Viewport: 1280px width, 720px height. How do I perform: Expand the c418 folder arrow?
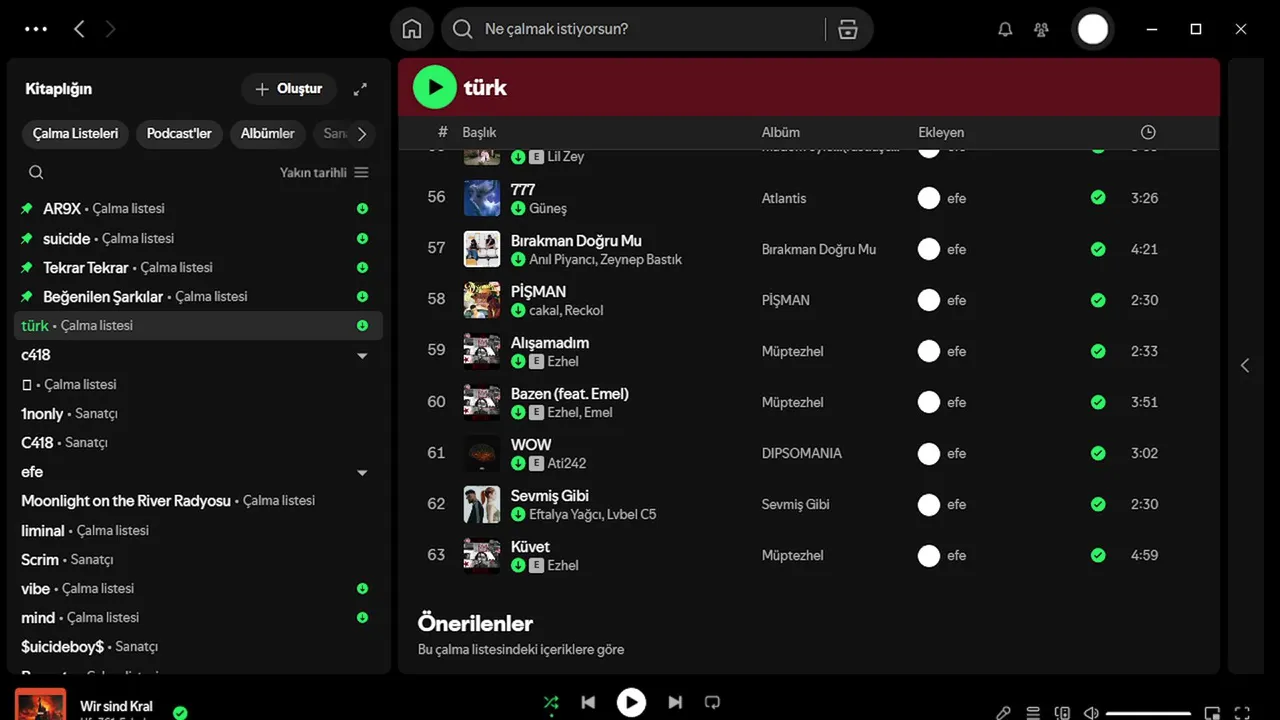point(362,355)
